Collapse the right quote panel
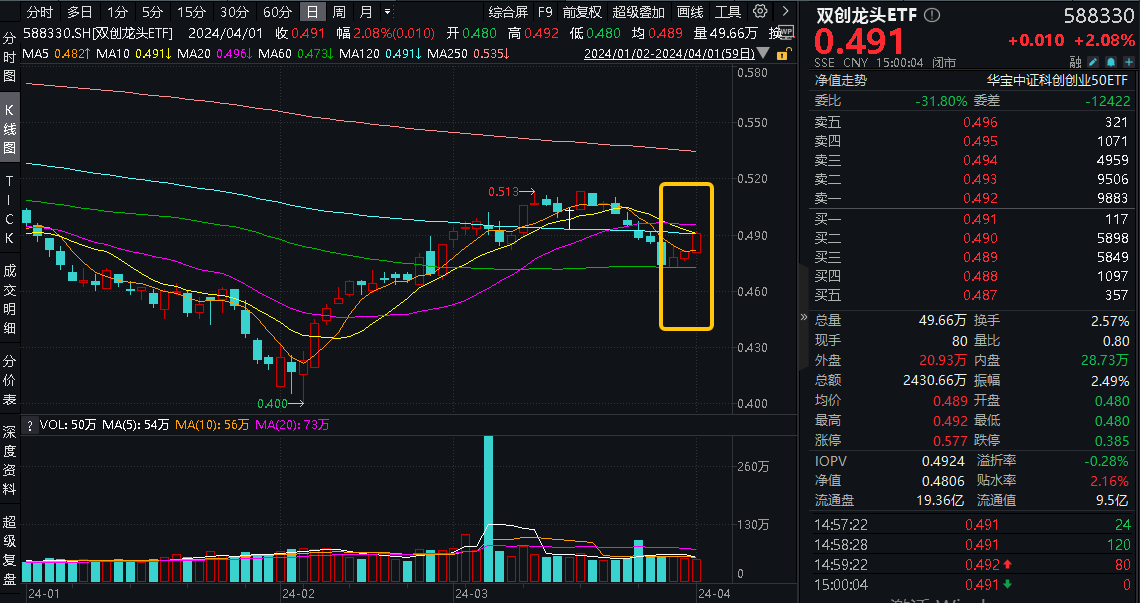Image resolution: width=1140 pixels, height=603 pixels. click(803, 317)
